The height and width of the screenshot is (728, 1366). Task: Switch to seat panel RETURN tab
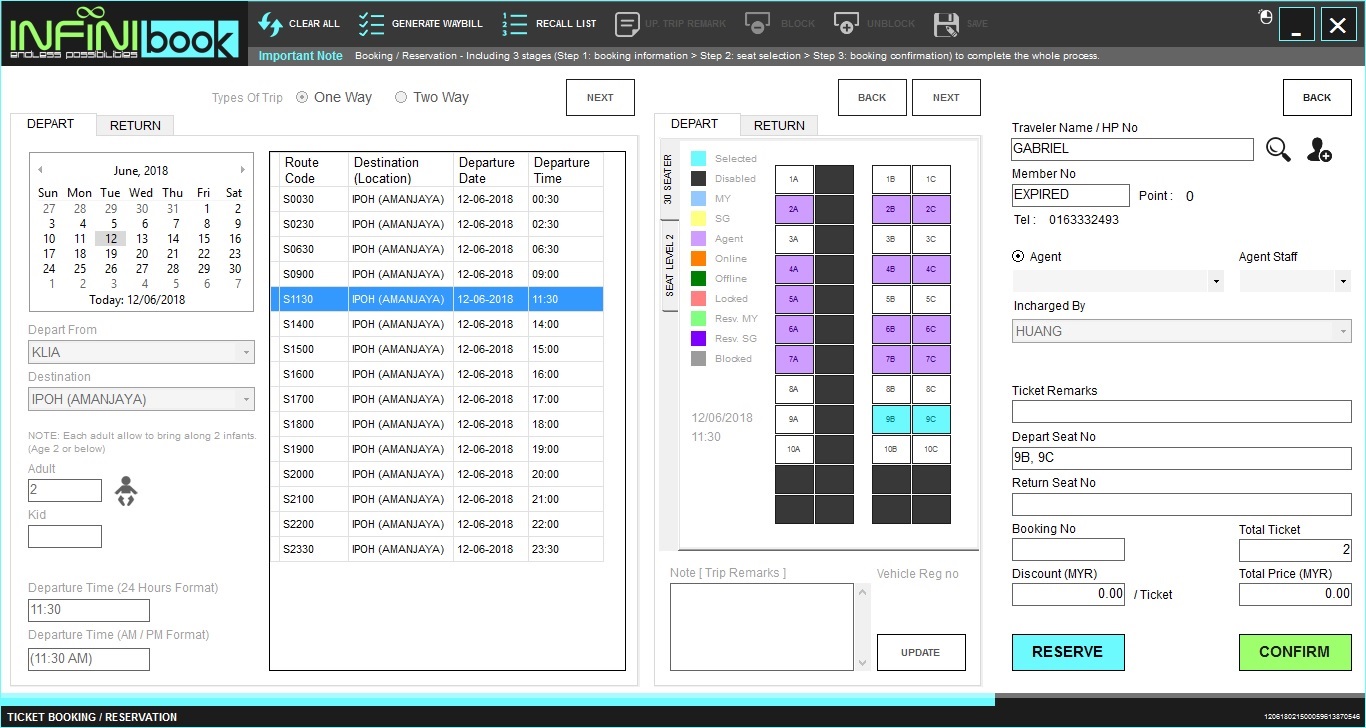tap(779, 125)
